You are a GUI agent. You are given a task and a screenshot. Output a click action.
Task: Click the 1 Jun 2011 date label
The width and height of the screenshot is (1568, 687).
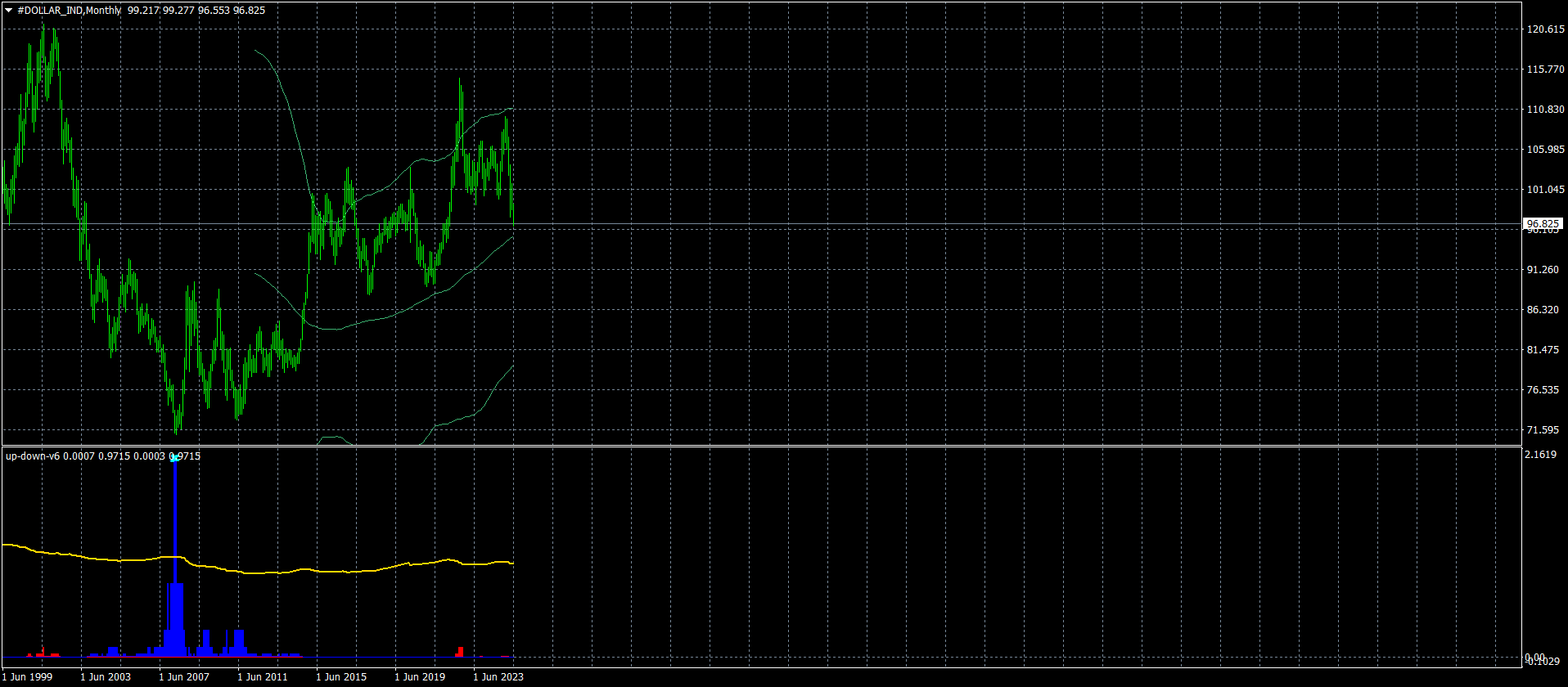click(x=263, y=676)
